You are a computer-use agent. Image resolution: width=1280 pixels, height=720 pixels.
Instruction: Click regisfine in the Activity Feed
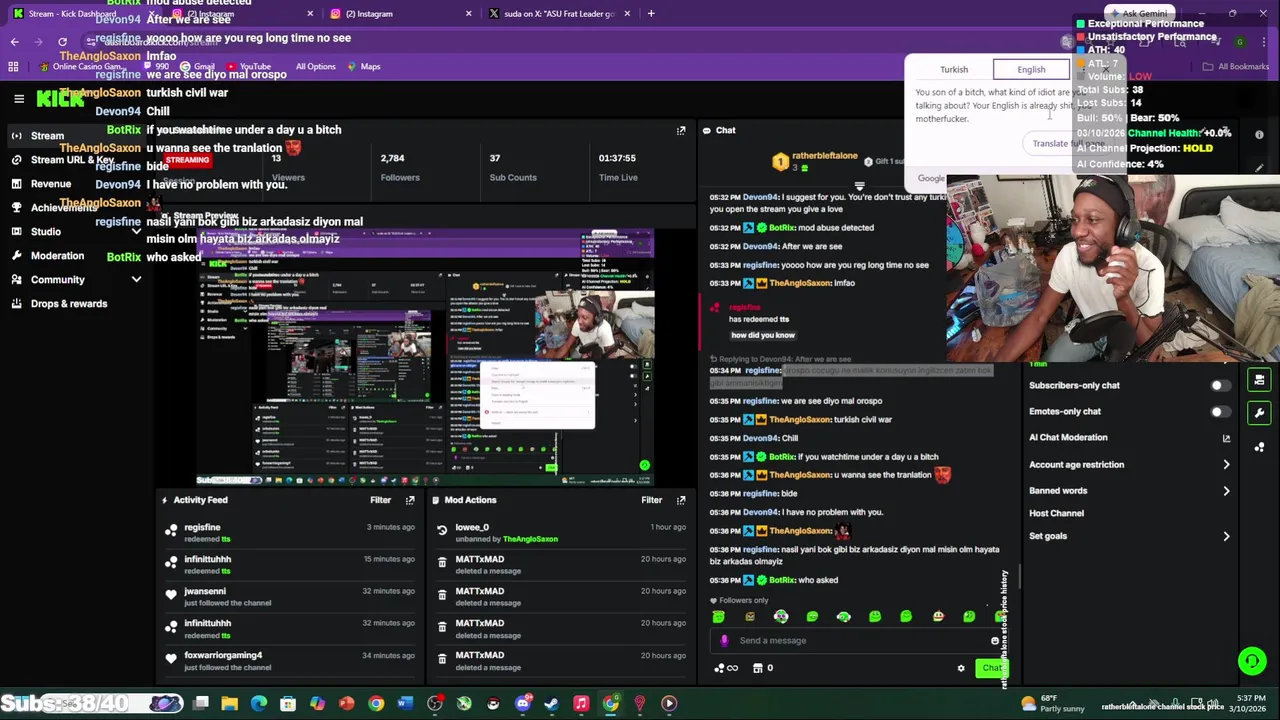202,528
